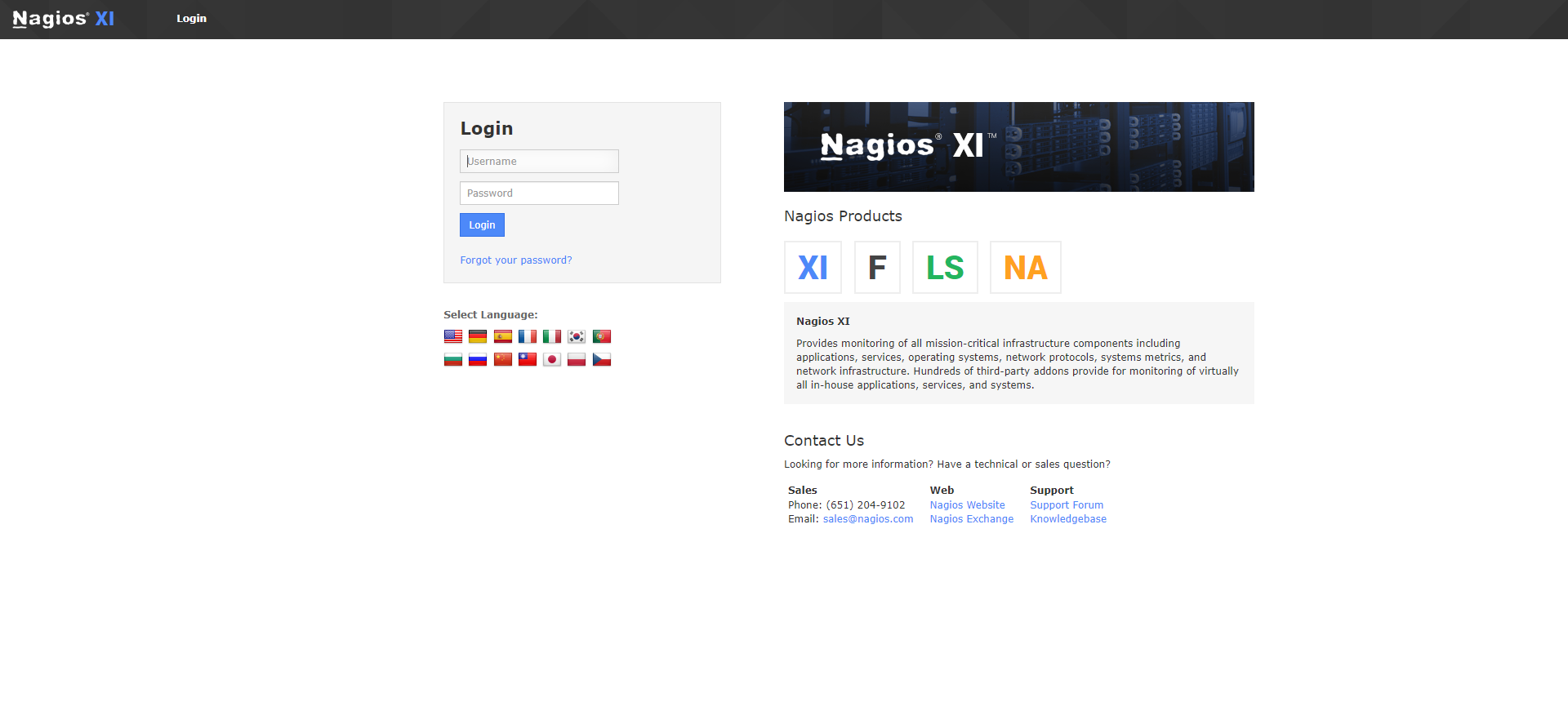Select the Russian flag language
1568x711 pixels.
pyautogui.click(x=478, y=359)
